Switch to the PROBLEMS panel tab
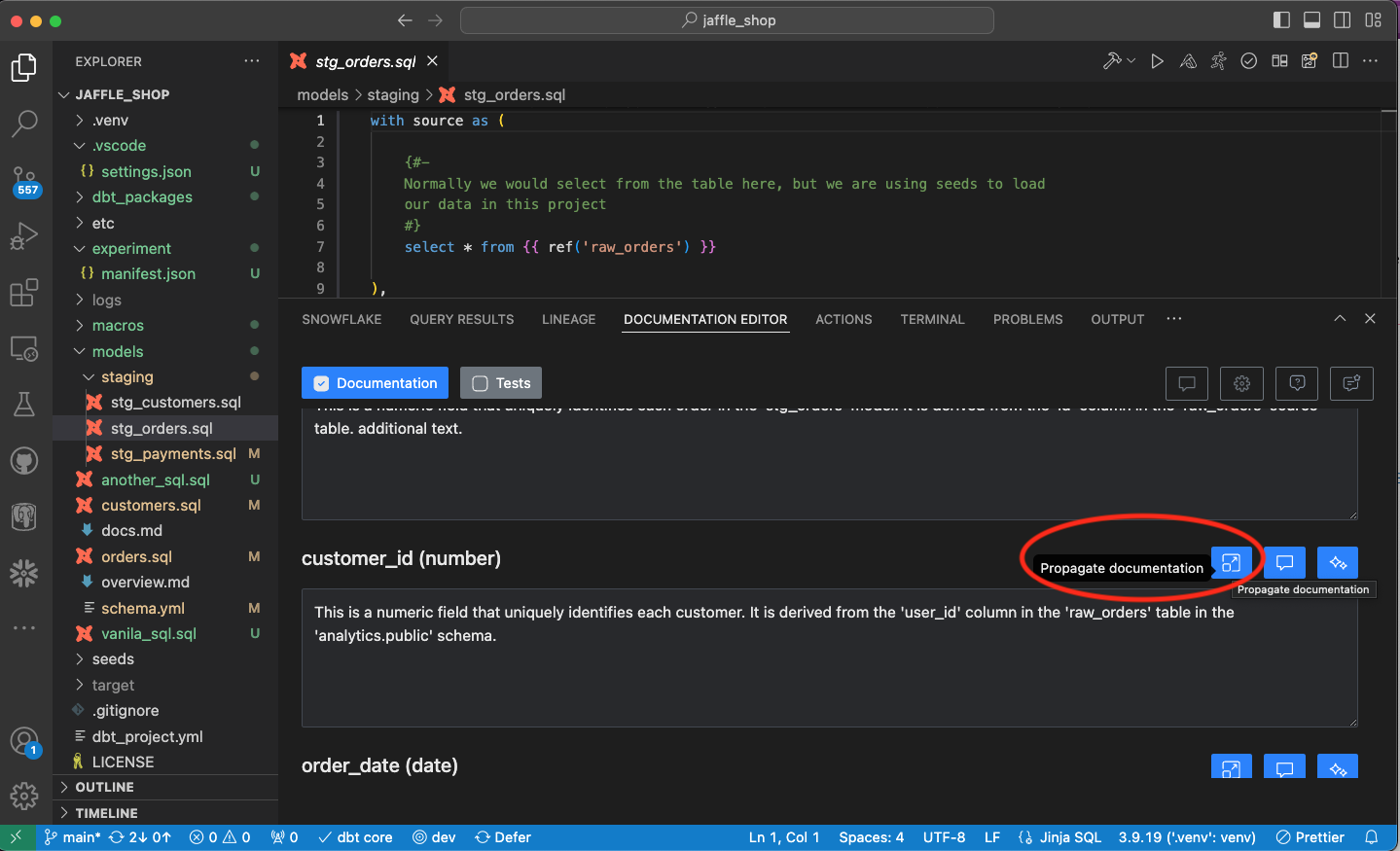The width and height of the screenshot is (1400, 851). [x=1028, y=319]
